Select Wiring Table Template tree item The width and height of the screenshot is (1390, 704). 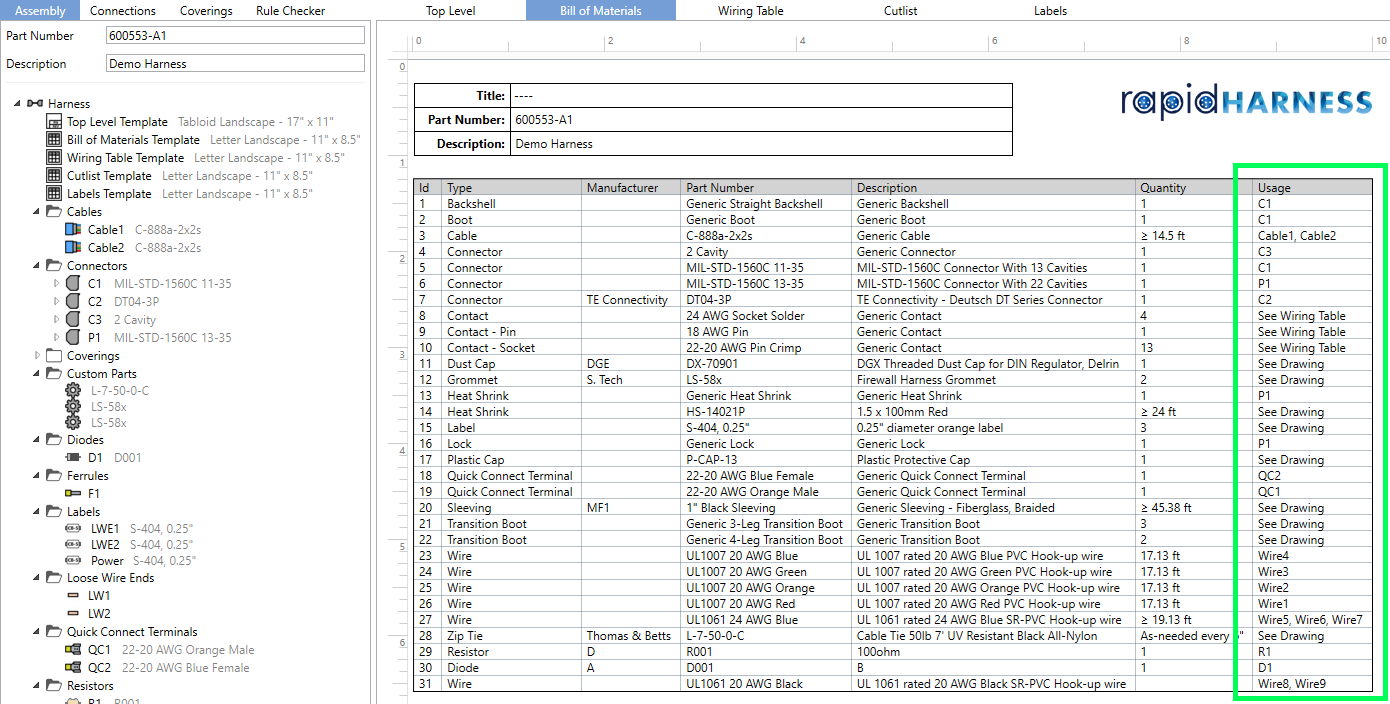coord(126,158)
